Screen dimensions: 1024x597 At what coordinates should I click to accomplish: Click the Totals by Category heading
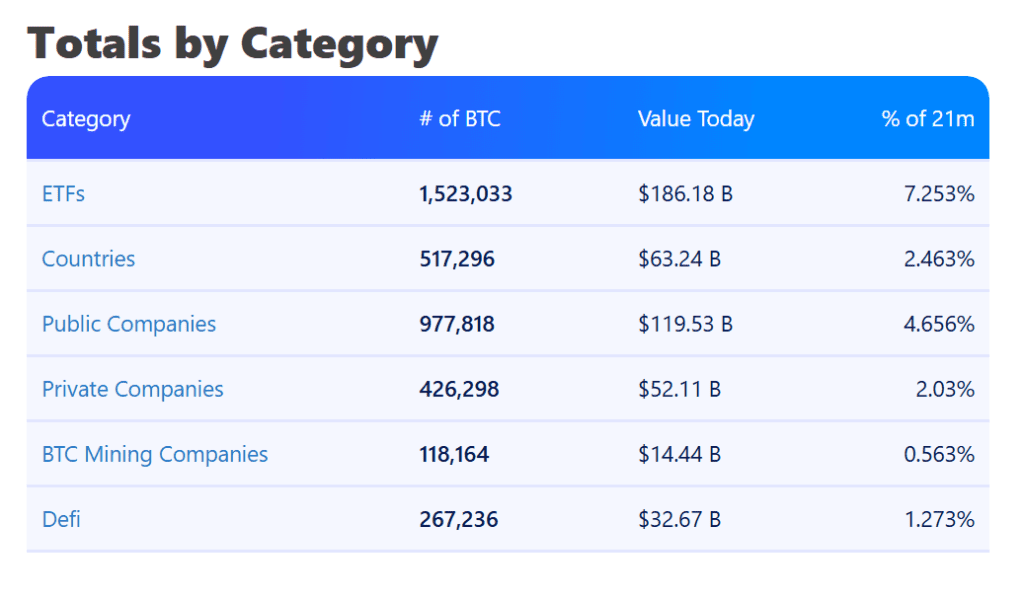233,44
